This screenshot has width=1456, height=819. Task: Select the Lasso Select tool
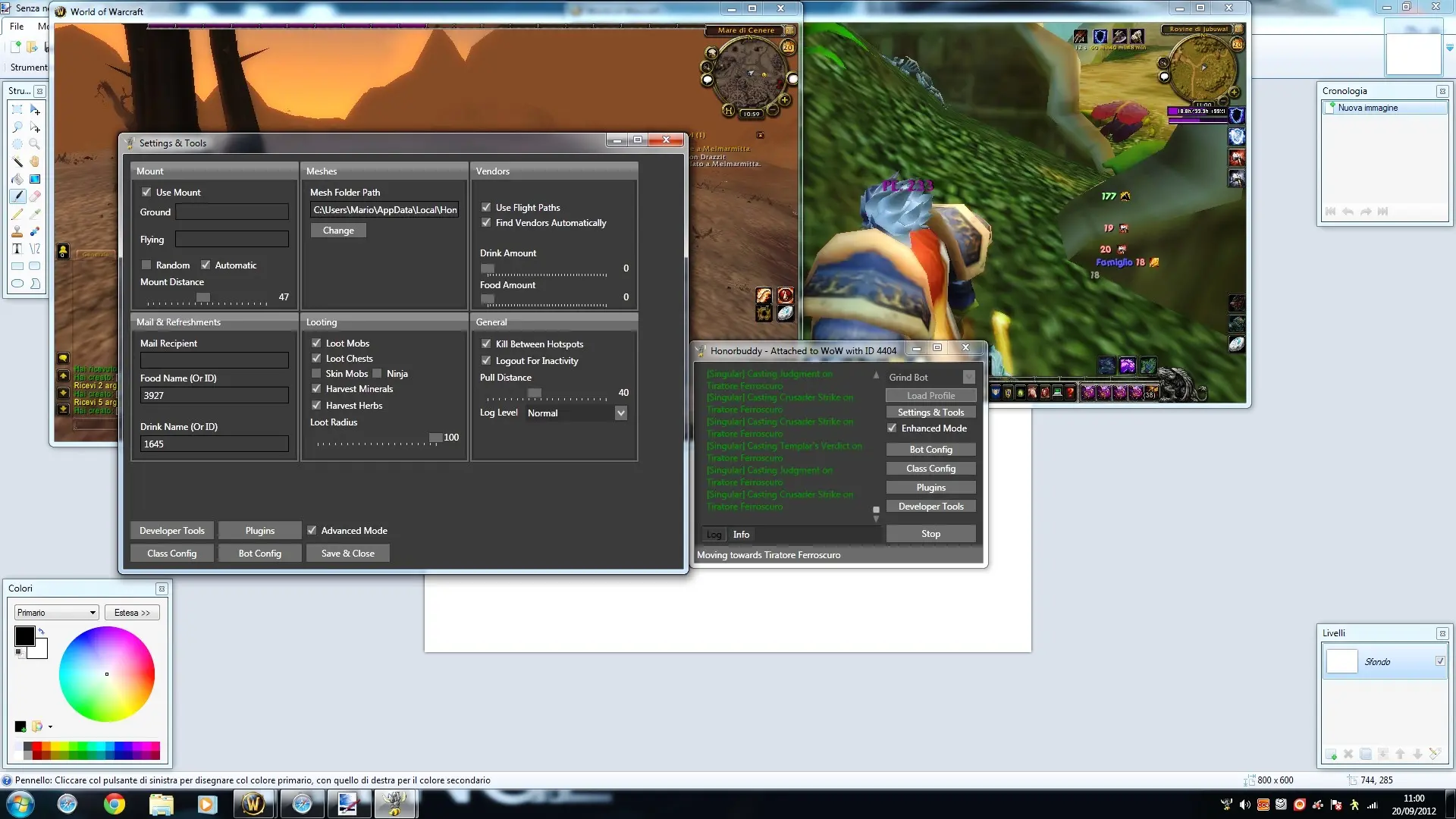click(17, 127)
